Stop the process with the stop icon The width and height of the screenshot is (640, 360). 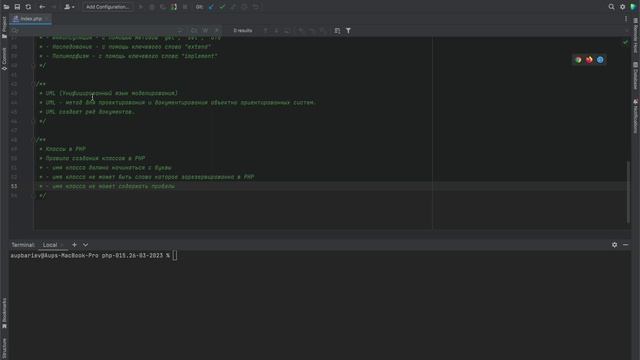(x=185, y=7)
